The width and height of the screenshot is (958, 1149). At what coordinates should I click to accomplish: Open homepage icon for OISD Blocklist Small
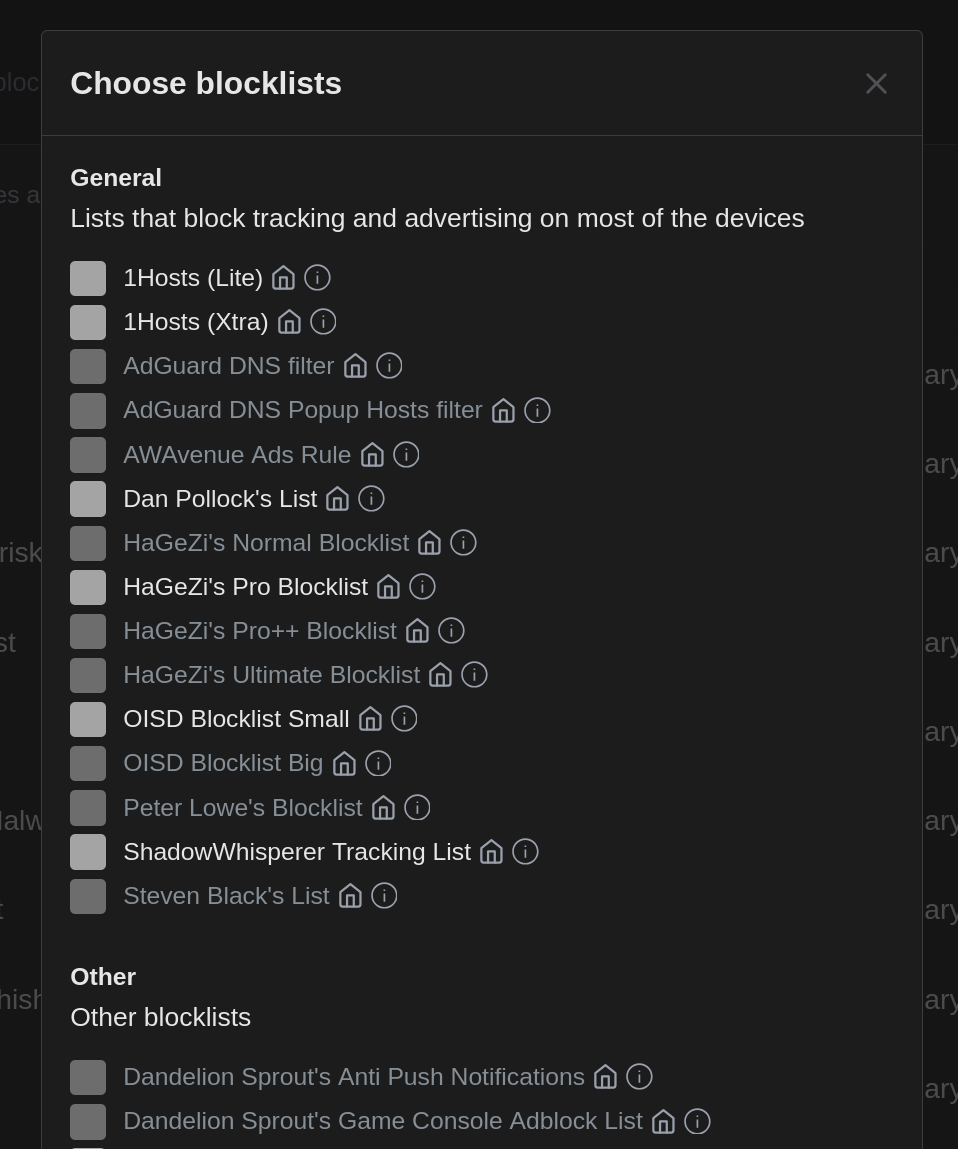point(370,718)
